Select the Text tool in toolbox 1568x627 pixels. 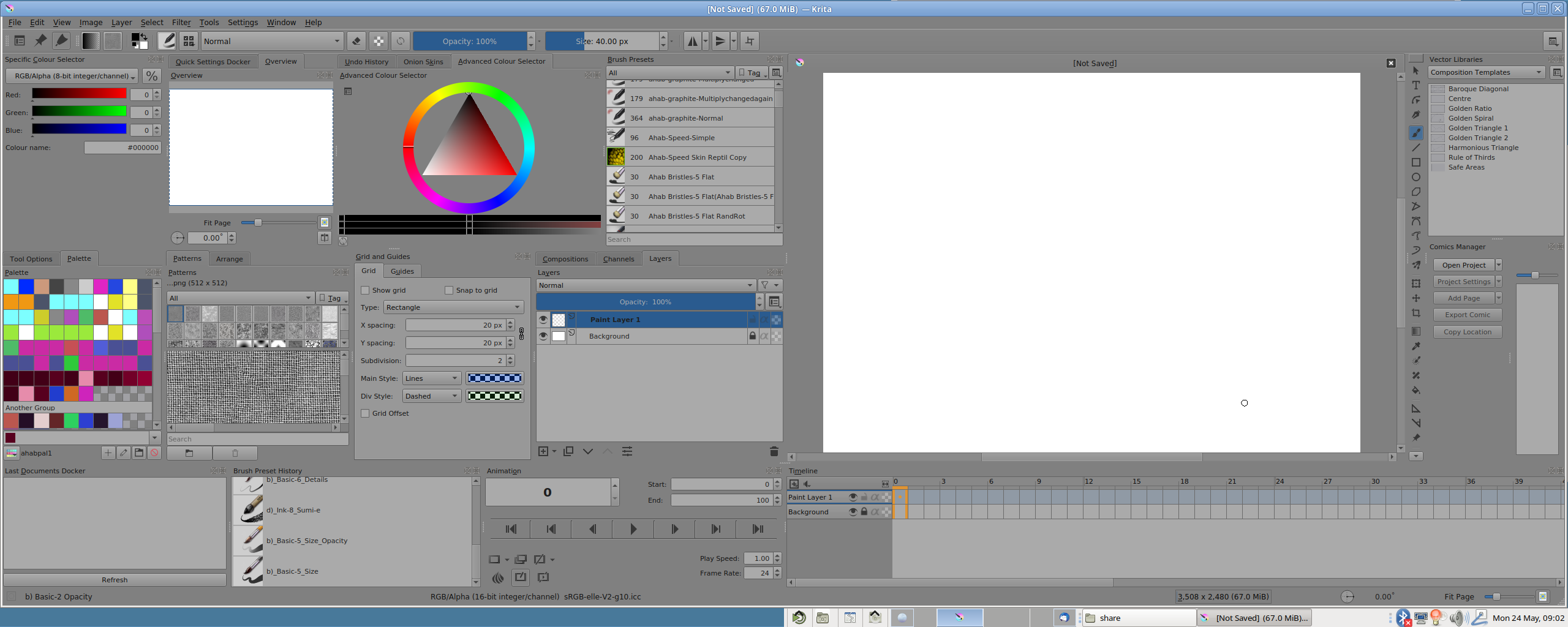[1415, 85]
